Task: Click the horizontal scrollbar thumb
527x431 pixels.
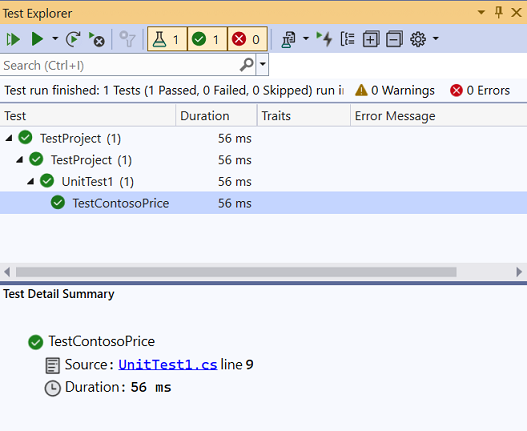Action: (x=236, y=272)
